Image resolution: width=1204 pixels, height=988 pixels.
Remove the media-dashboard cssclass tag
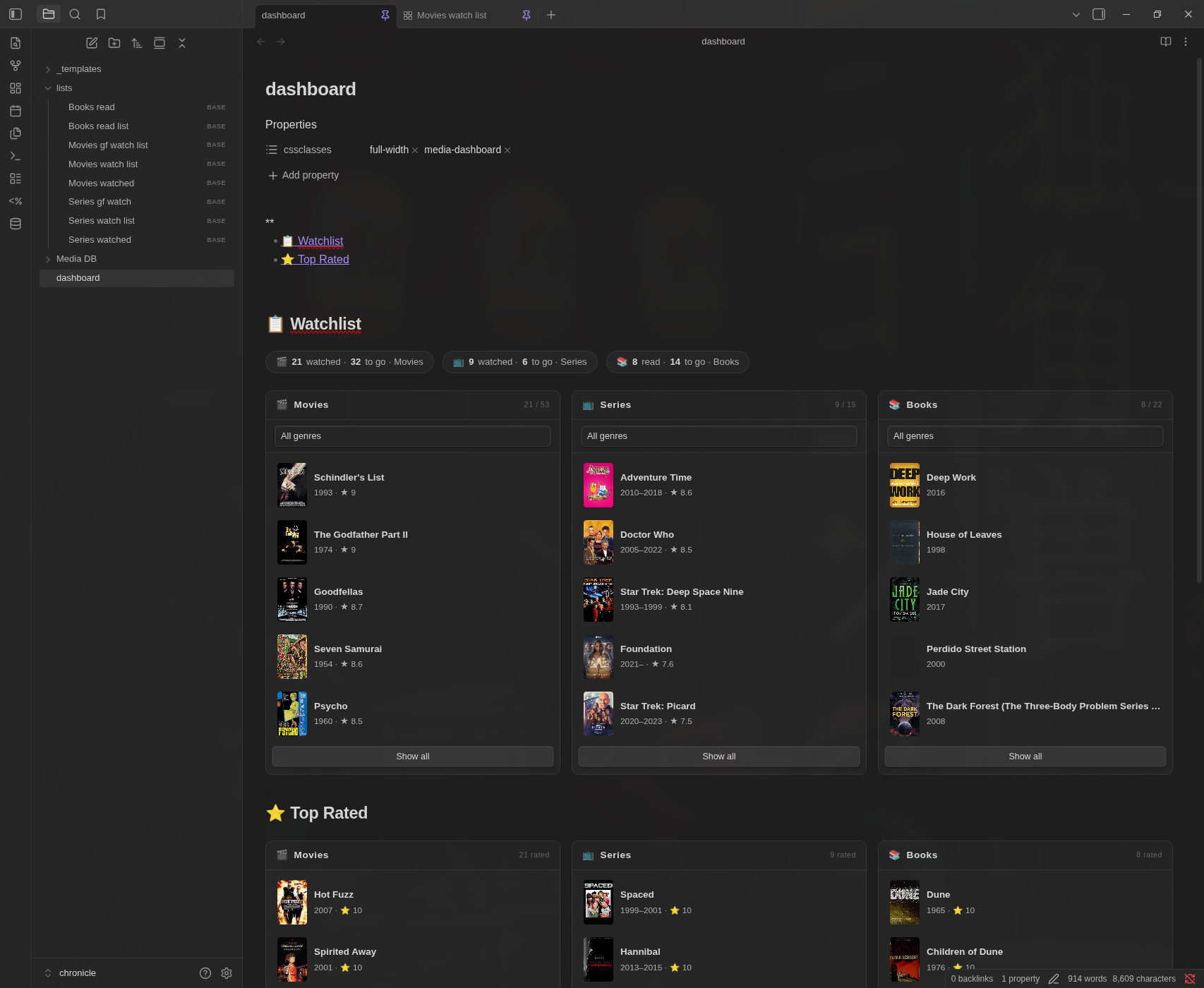pyautogui.click(x=507, y=150)
